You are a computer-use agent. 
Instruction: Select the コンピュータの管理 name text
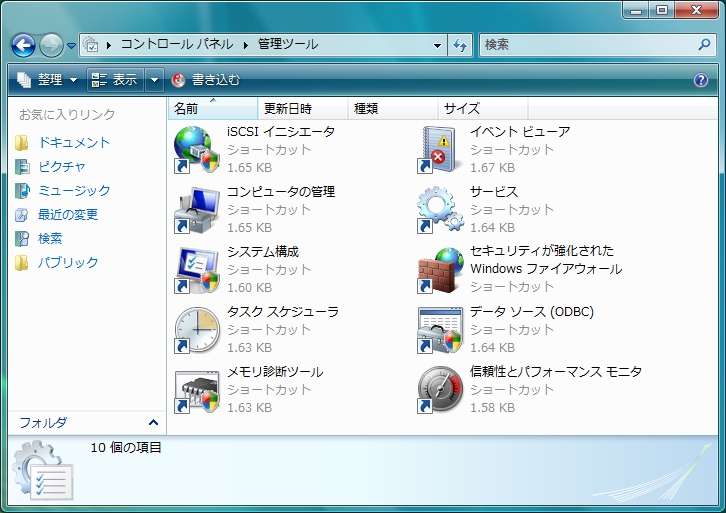281,192
